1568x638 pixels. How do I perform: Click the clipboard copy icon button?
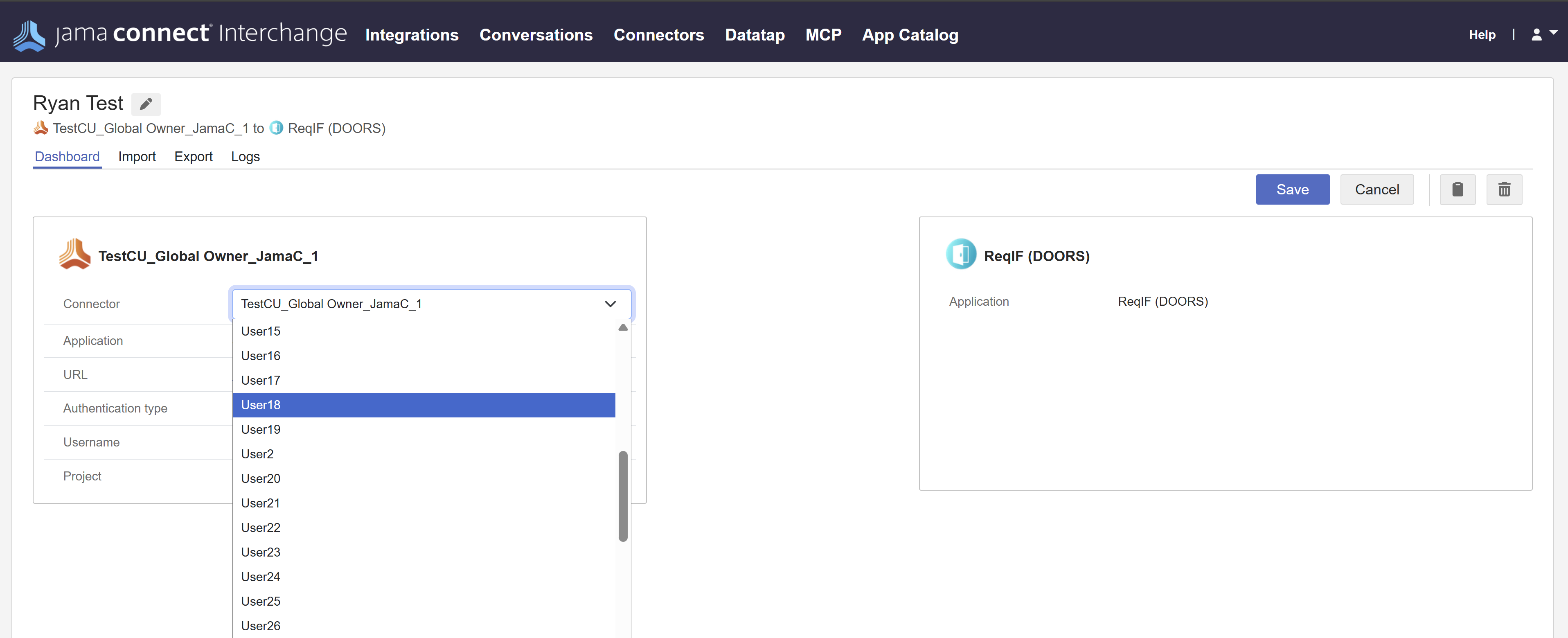pyautogui.click(x=1457, y=189)
